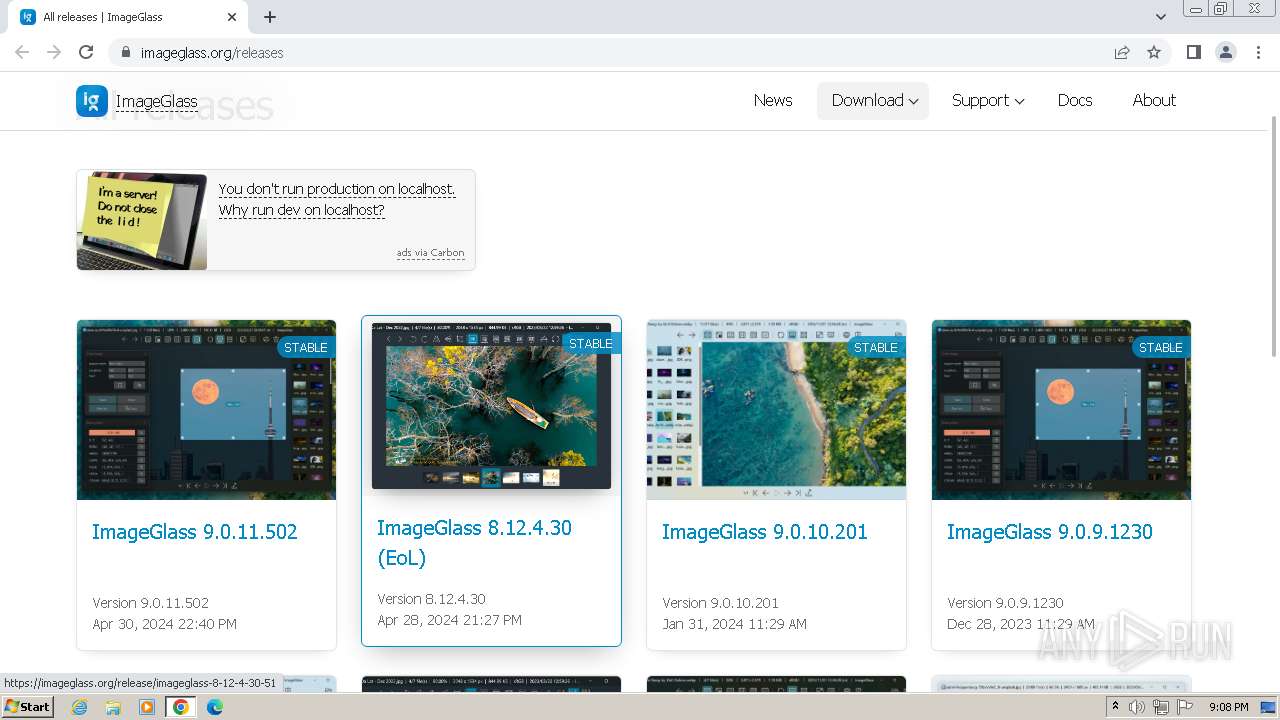The width and height of the screenshot is (1280, 720).
Task: View site information lock icon
Action: [126, 52]
